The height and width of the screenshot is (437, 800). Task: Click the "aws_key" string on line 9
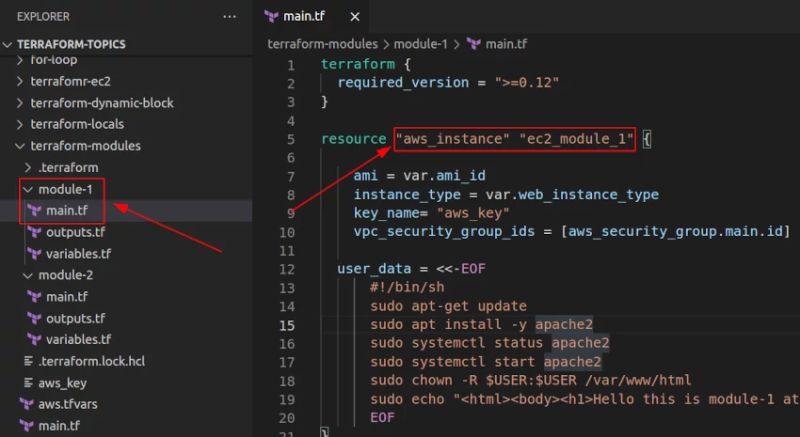473,213
